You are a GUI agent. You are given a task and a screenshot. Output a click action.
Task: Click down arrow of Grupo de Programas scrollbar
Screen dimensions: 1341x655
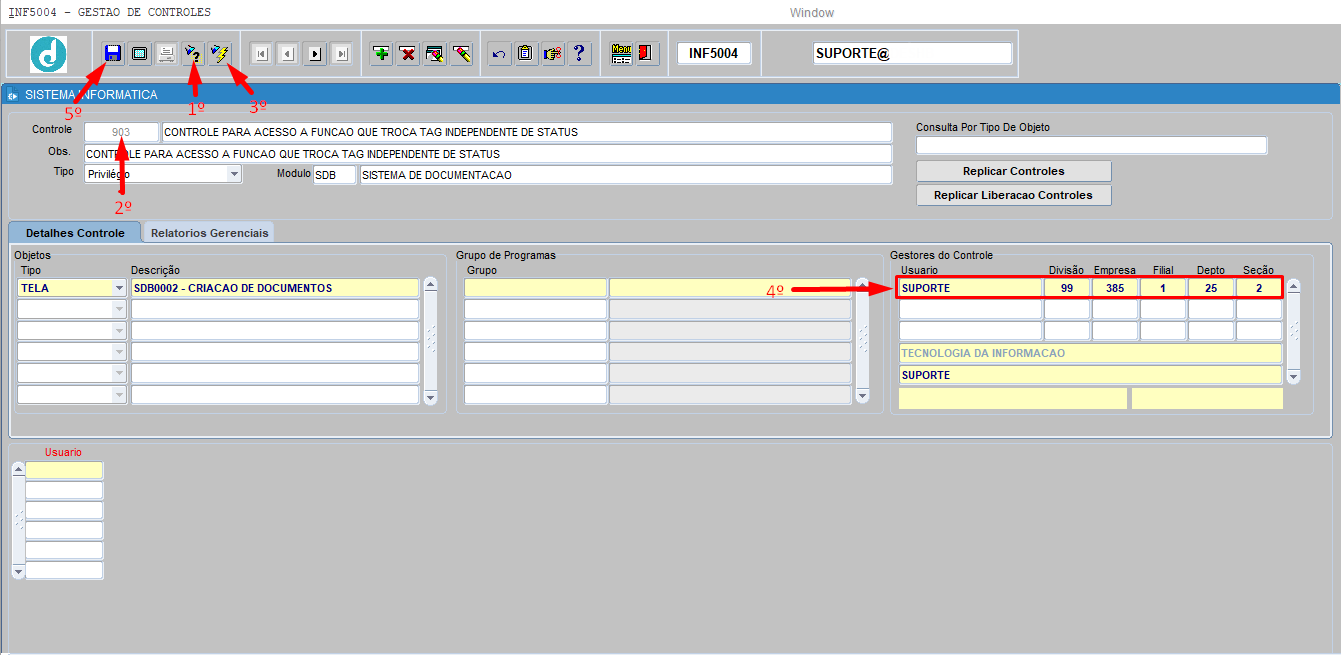(863, 397)
